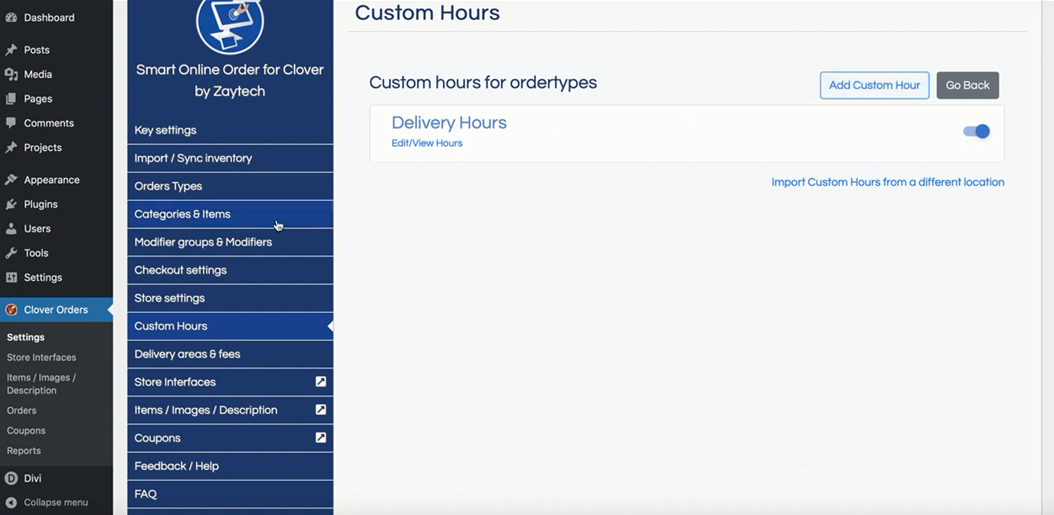Click 'Custom hours for ordertypes' heading
This screenshot has width=1054, height=515.
(483, 83)
